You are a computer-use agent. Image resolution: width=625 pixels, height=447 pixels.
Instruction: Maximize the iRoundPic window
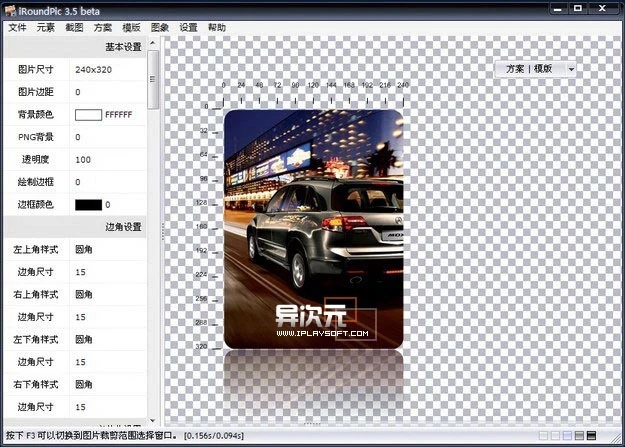(578, 8)
